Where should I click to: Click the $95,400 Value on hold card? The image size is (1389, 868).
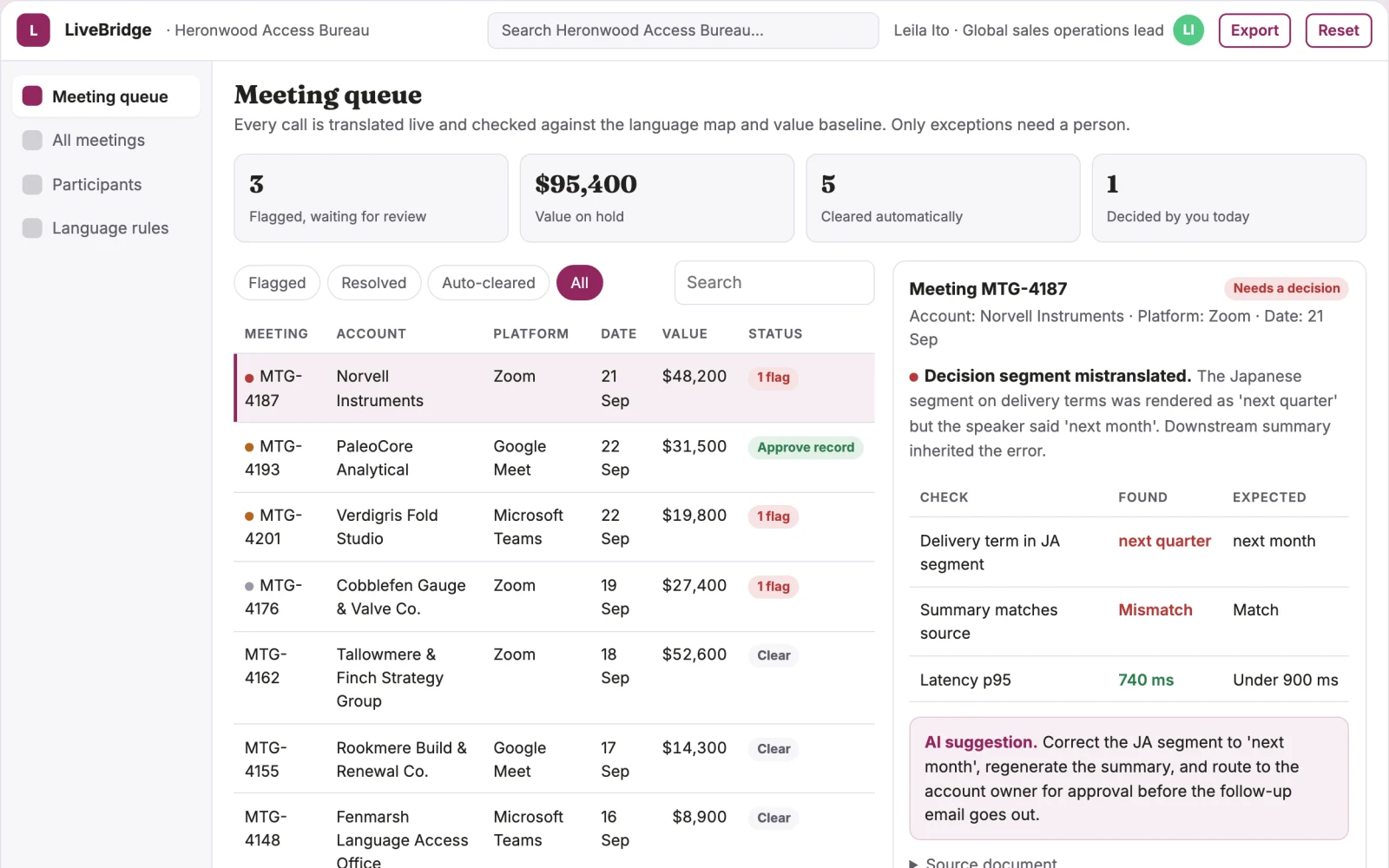pos(656,198)
